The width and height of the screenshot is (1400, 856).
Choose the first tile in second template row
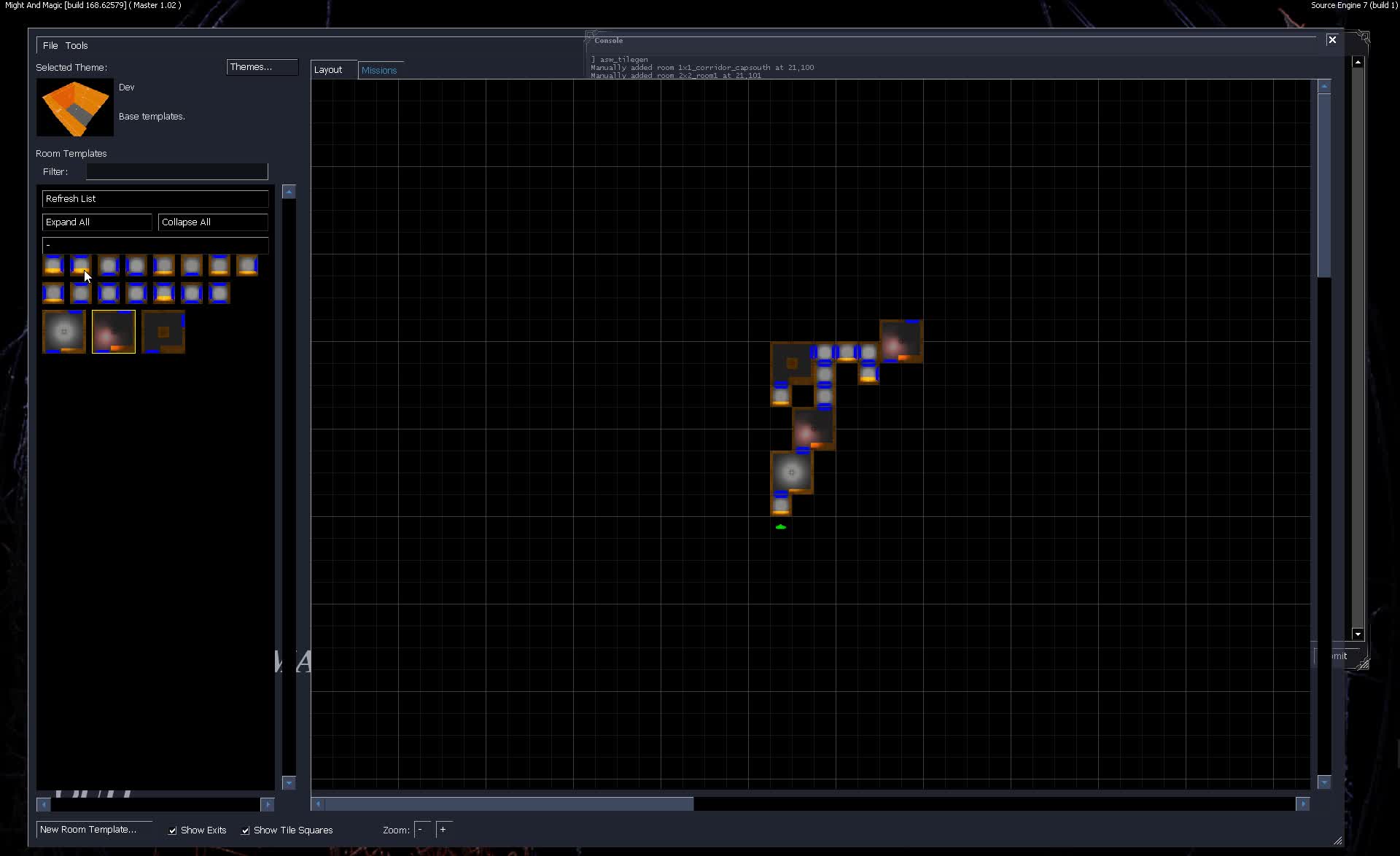53,293
